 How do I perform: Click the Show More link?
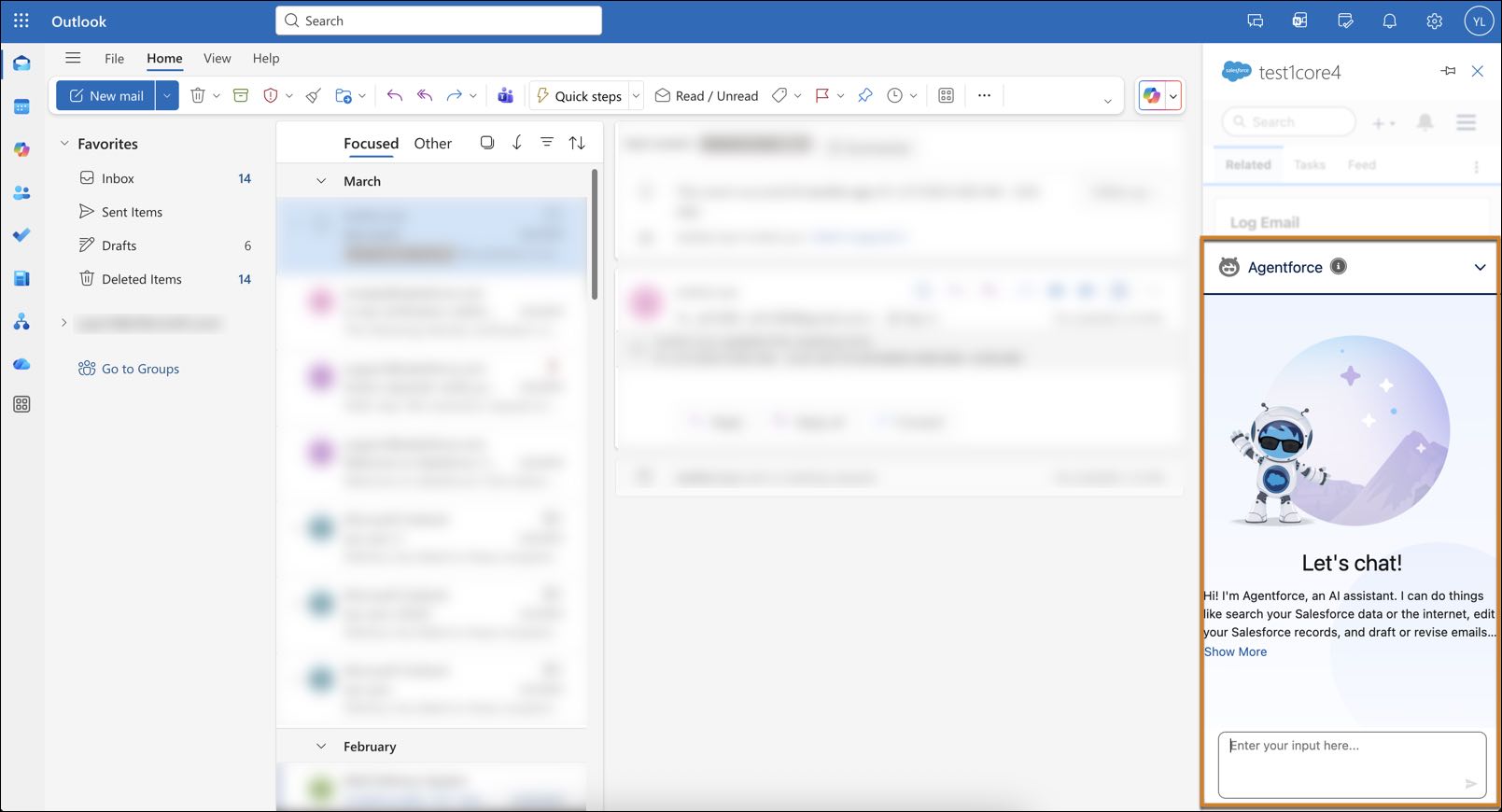1235,651
